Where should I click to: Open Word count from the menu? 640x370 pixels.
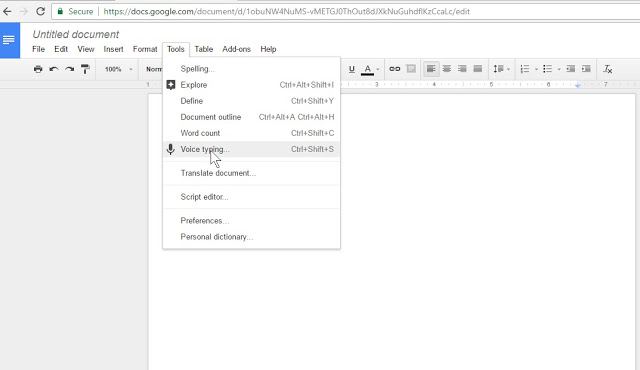click(x=251, y=133)
